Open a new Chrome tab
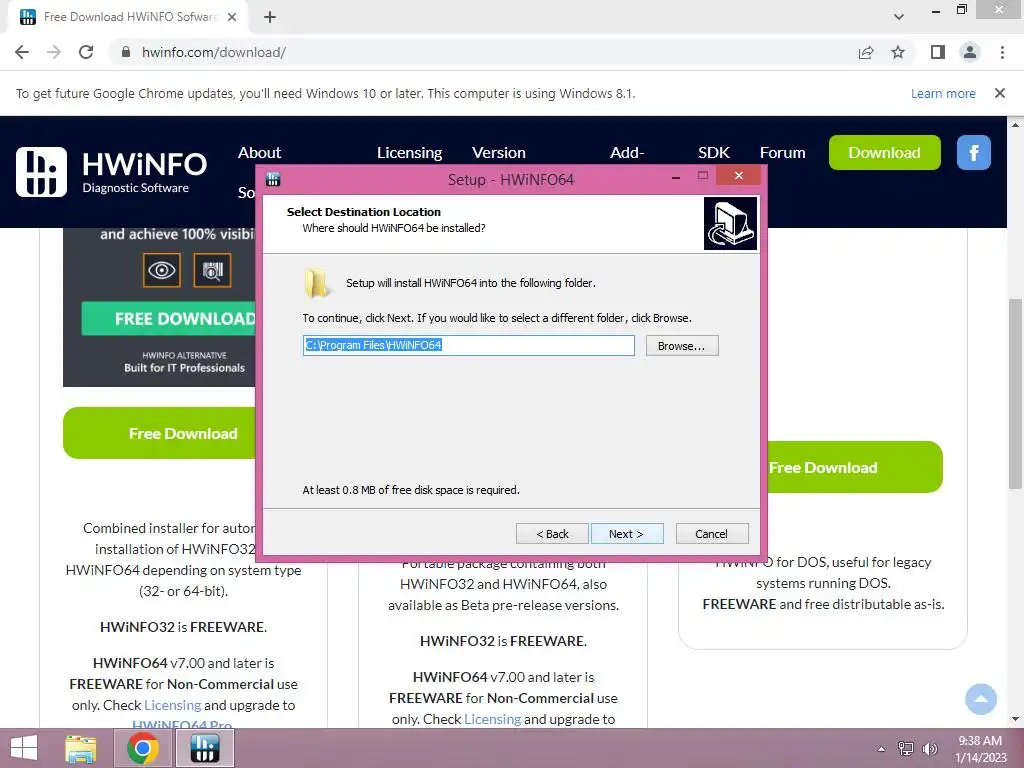The width and height of the screenshot is (1024, 768). coord(270,17)
